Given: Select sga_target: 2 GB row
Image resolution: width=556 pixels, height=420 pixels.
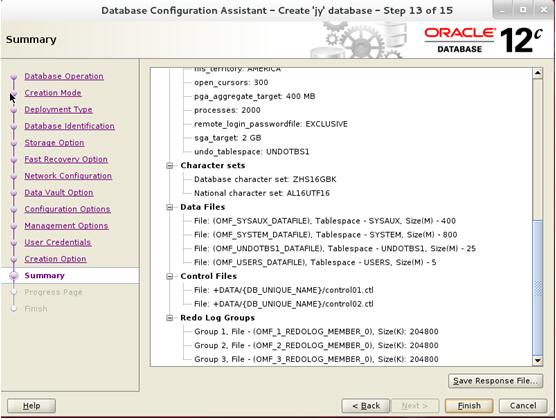Looking at the screenshot, I should [x=227, y=138].
